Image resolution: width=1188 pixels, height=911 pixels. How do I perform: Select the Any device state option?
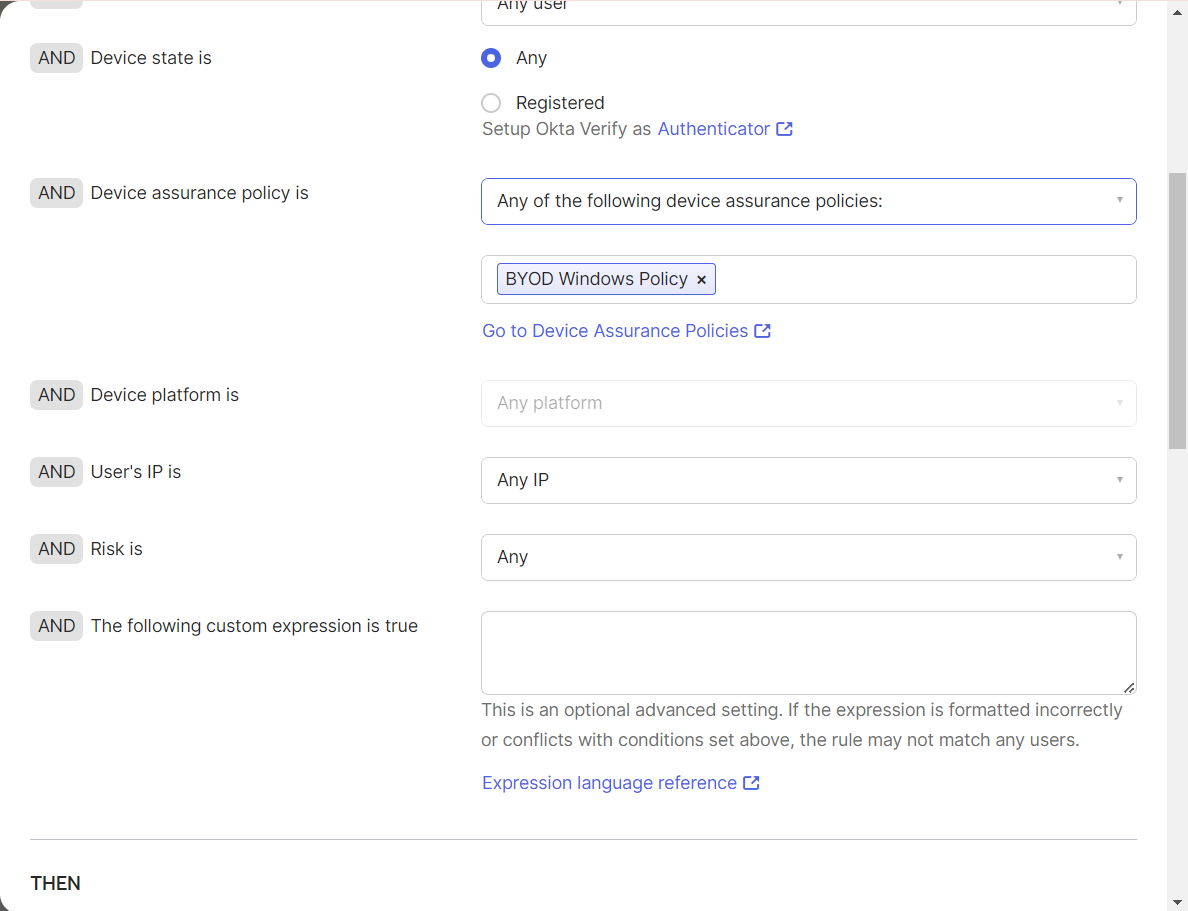tap(491, 58)
